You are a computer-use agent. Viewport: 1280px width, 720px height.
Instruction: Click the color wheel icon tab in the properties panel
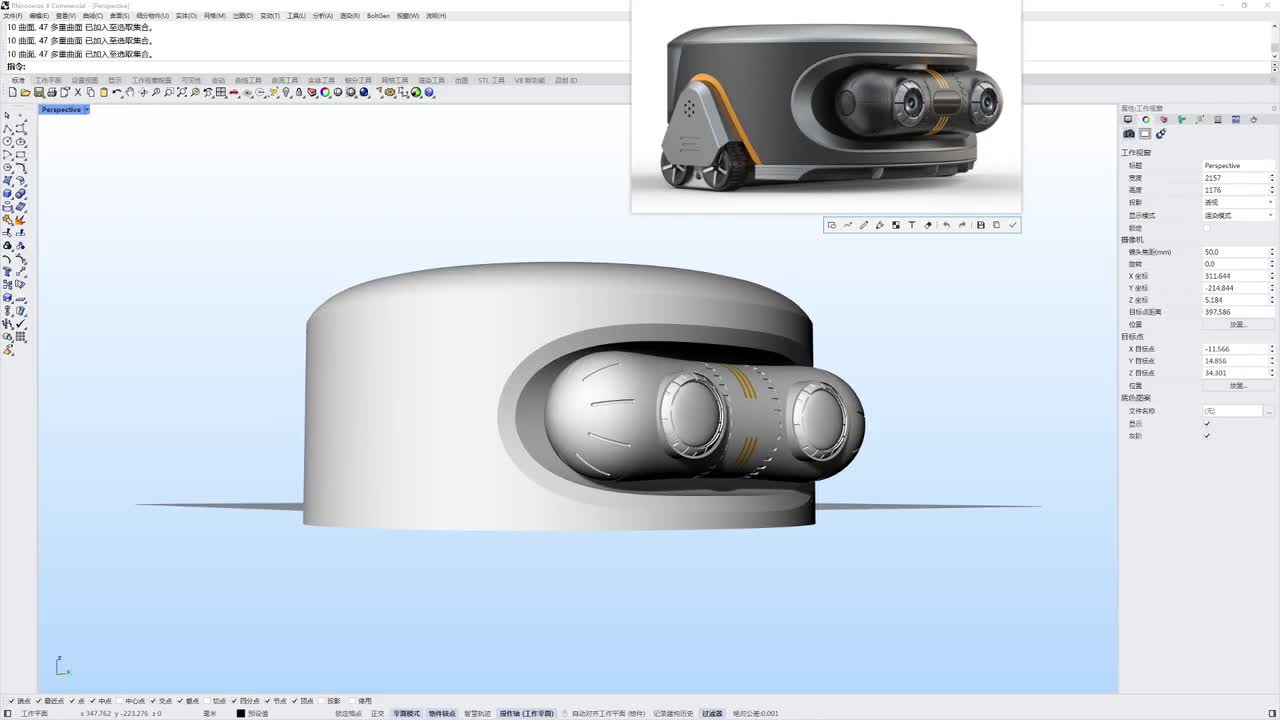(1146, 120)
